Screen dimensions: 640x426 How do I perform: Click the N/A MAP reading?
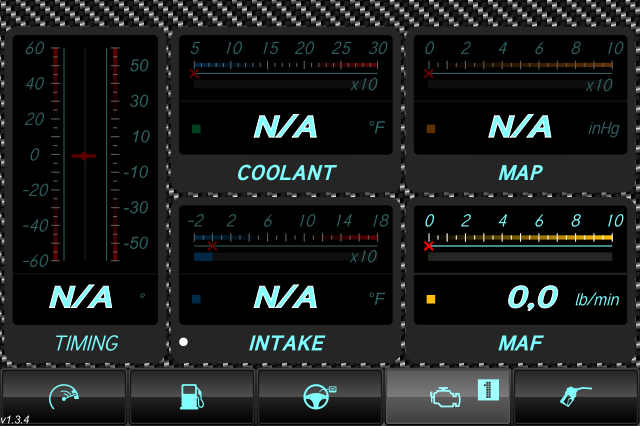point(520,126)
